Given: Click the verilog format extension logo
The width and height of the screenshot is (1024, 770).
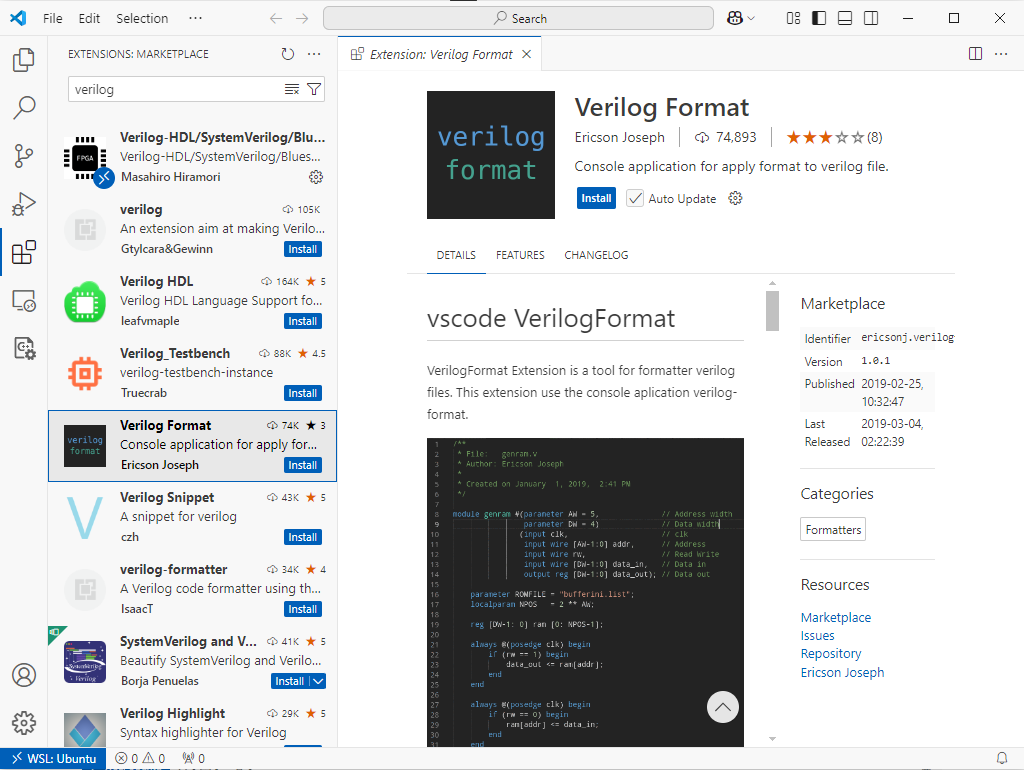Looking at the screenshot, I should tap(491, 155).
